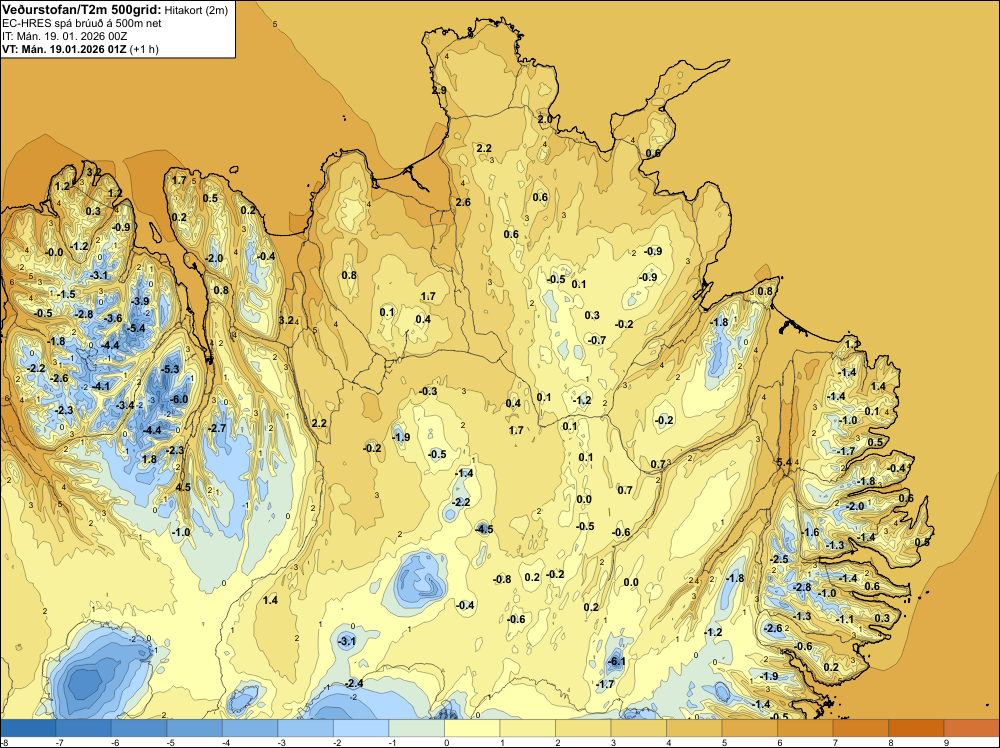This screenshot has width=1000, height=748.
Task: Click the 'EC-HRES spá brúuð á 500m net' line
Action: (x=82, y=24)
